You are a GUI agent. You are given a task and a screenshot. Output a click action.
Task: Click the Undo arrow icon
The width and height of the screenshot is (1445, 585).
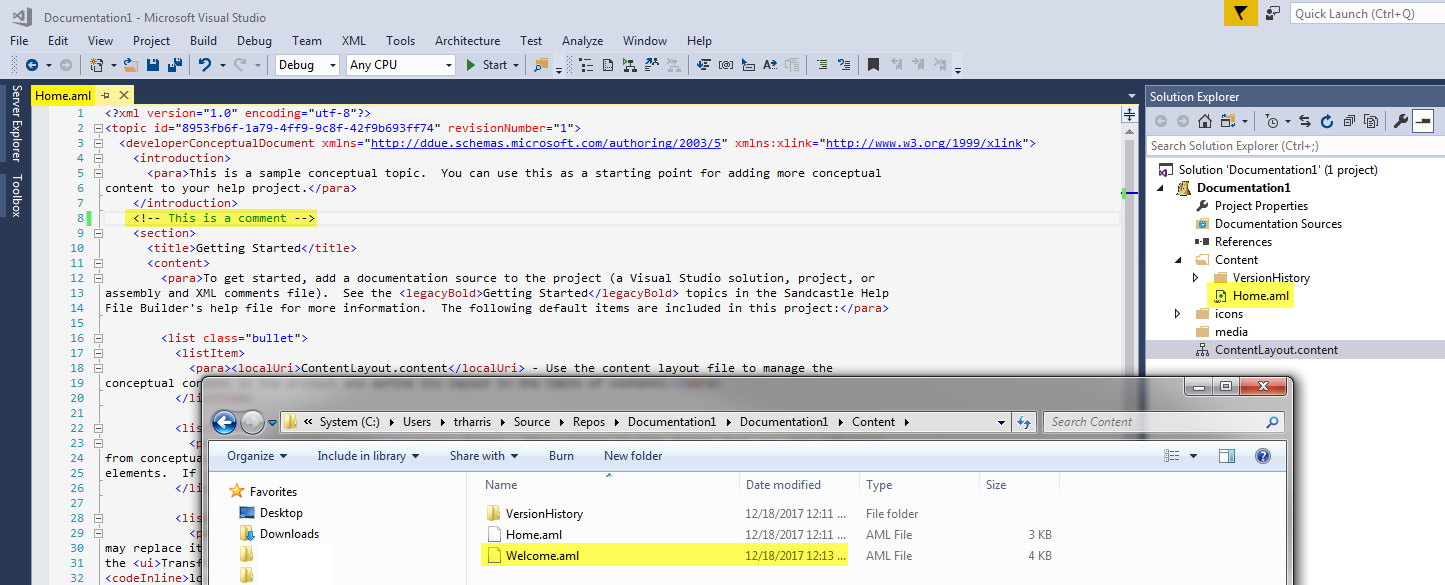205,65
